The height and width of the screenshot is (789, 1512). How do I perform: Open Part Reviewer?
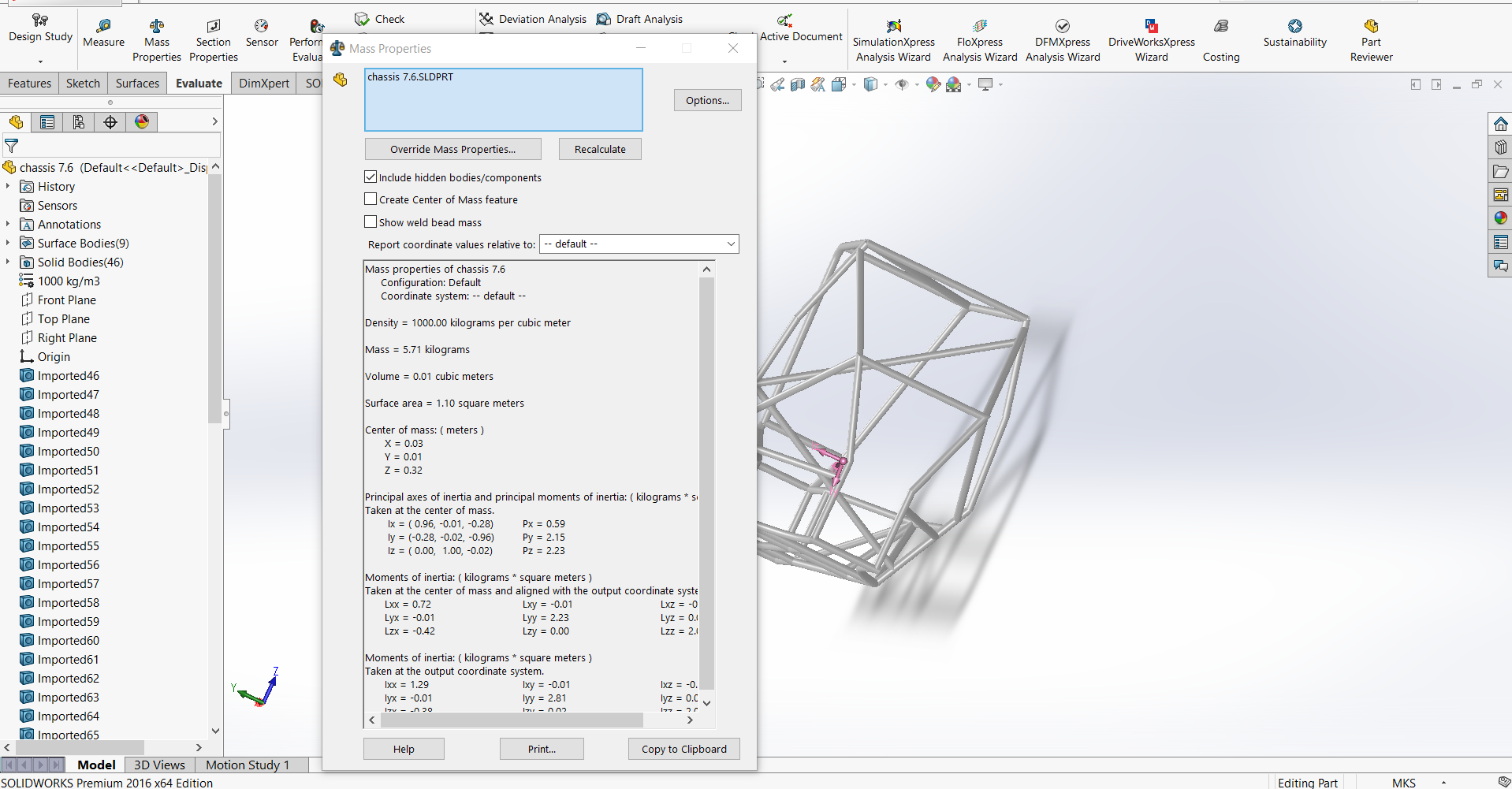(1371, 41)
